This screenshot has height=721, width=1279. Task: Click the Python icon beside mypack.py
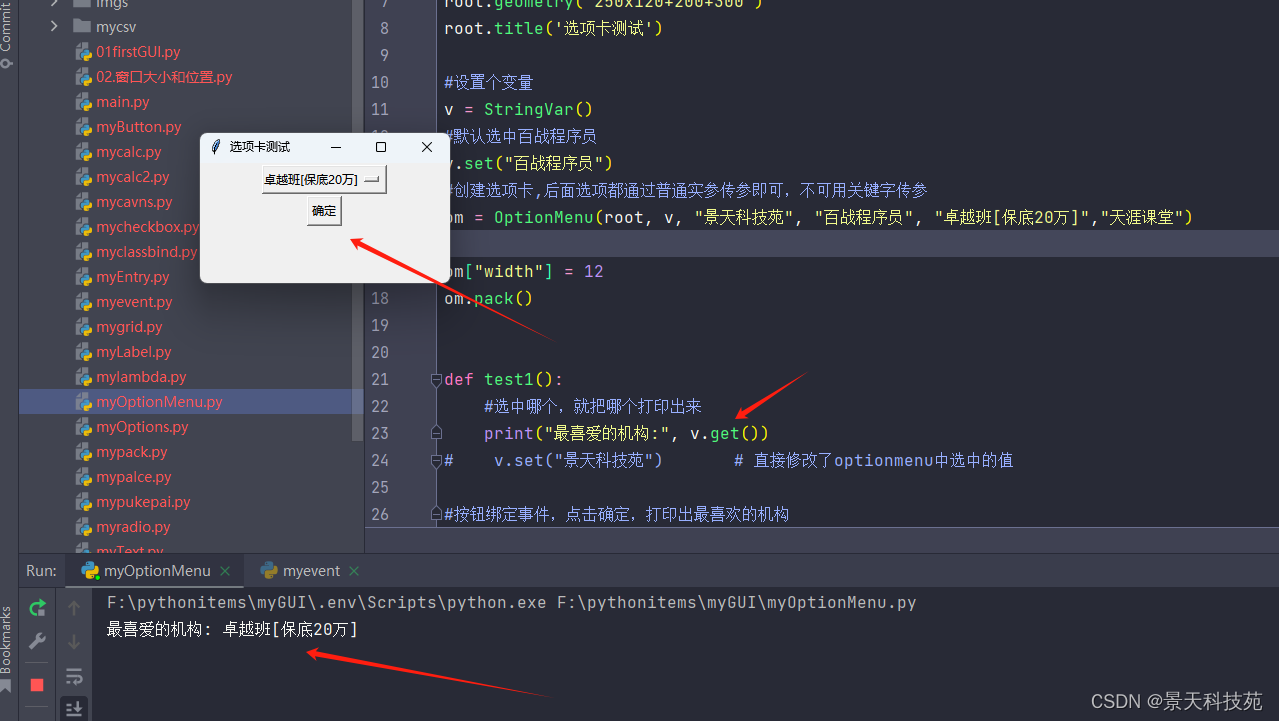[x=84, y=452]
